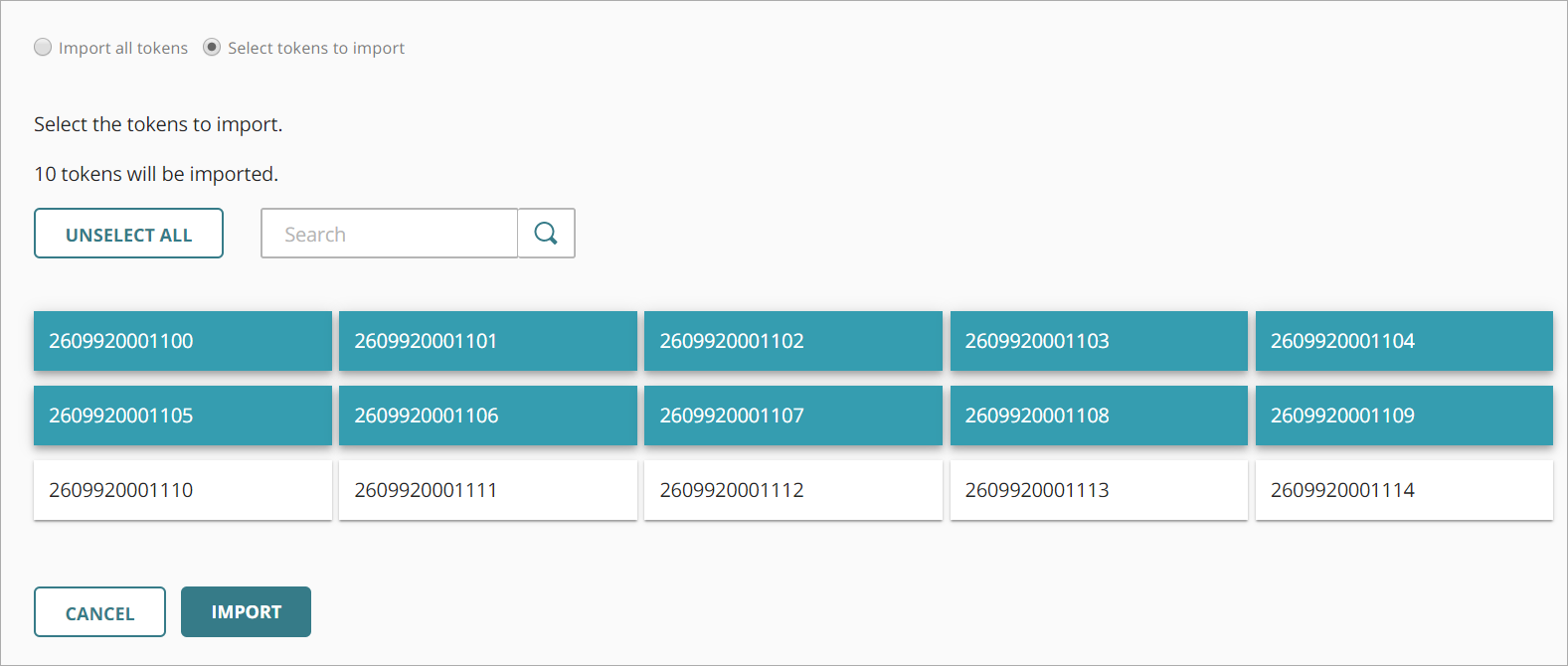Click the search magnifier icon
Image resolution: width=1568 pixels, height=666 pixels.
[x=545, y=233]
